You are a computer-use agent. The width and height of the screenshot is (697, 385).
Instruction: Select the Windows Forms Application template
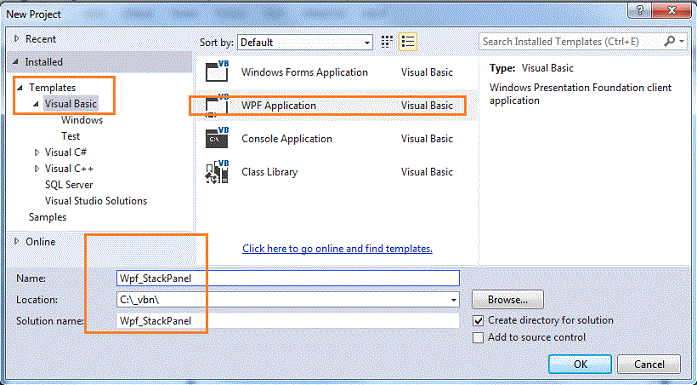tap(336, 72)
